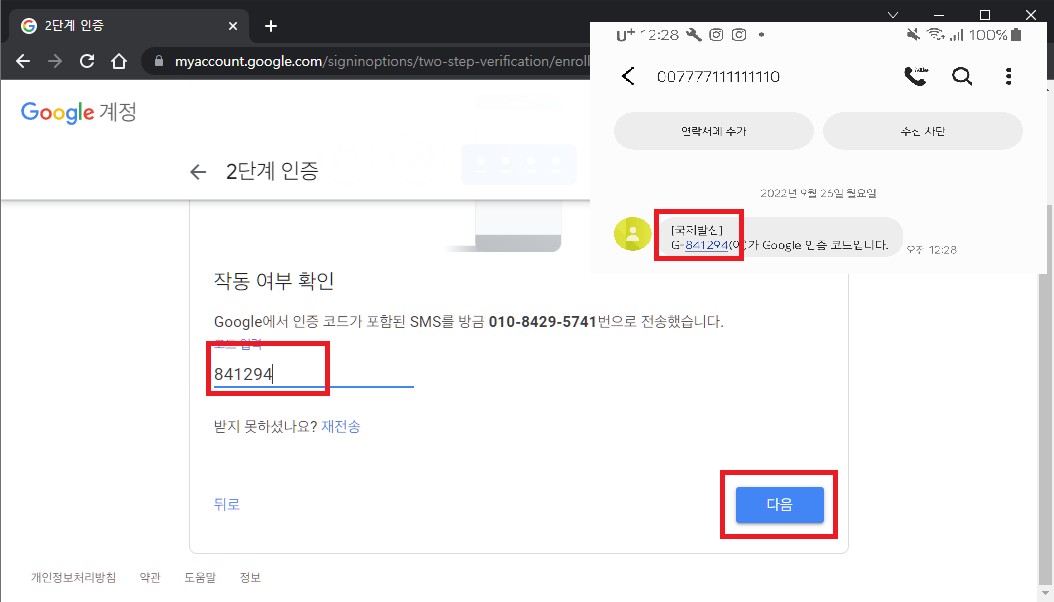Click the myaccount.google.com address bar

pos(366,61)
